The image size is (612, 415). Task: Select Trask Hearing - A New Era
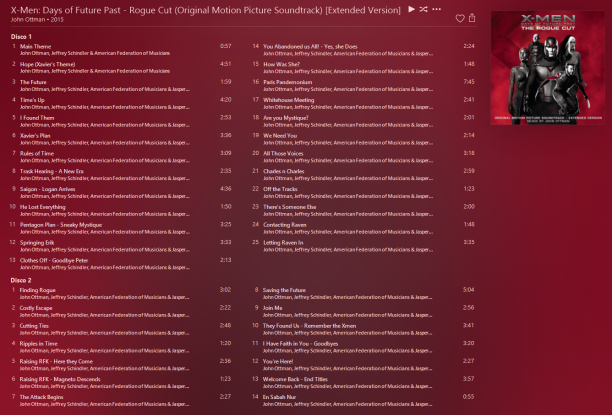coord(52,171)
